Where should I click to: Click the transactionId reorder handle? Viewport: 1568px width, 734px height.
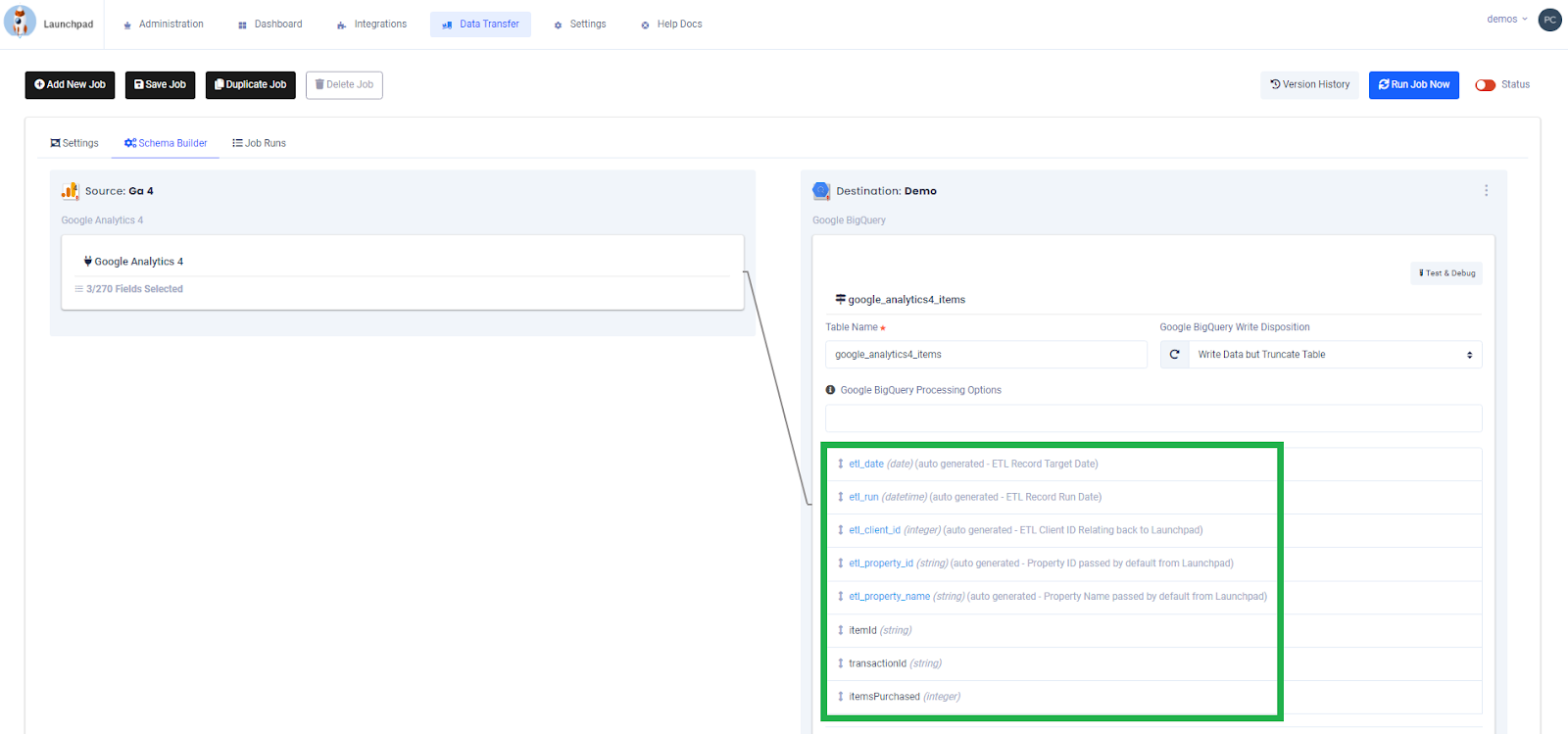coord(841,663)
